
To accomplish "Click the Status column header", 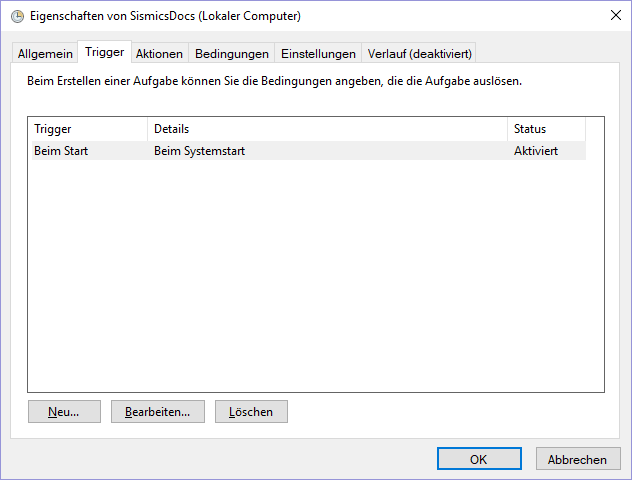I will 546,129.
